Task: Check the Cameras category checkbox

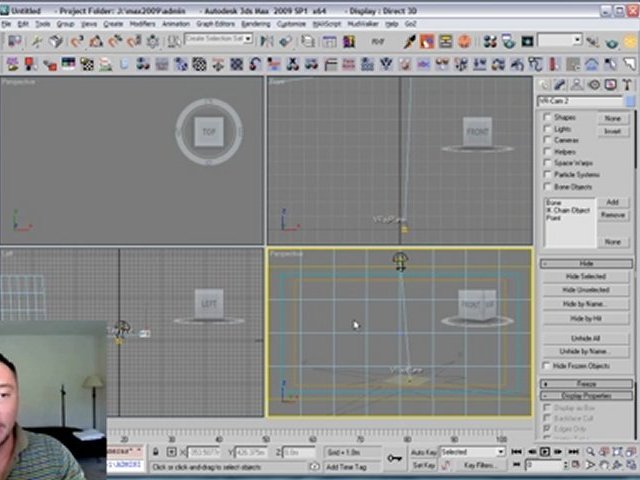Action: coord(547,140)
